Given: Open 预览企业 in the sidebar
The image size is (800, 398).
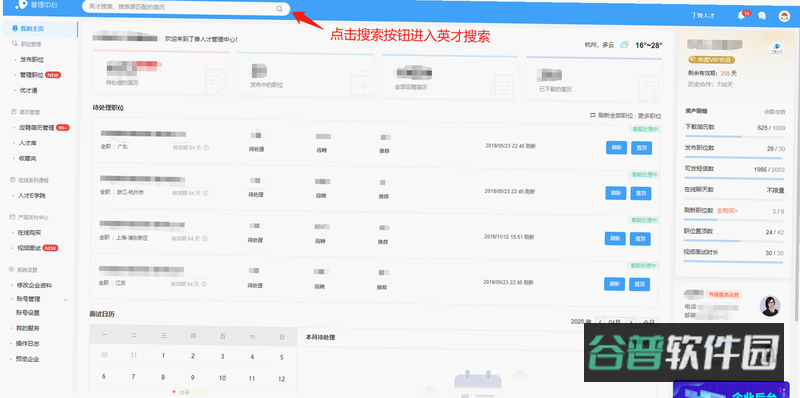Looking at the screenshot, I should click(x=28, y=359).
